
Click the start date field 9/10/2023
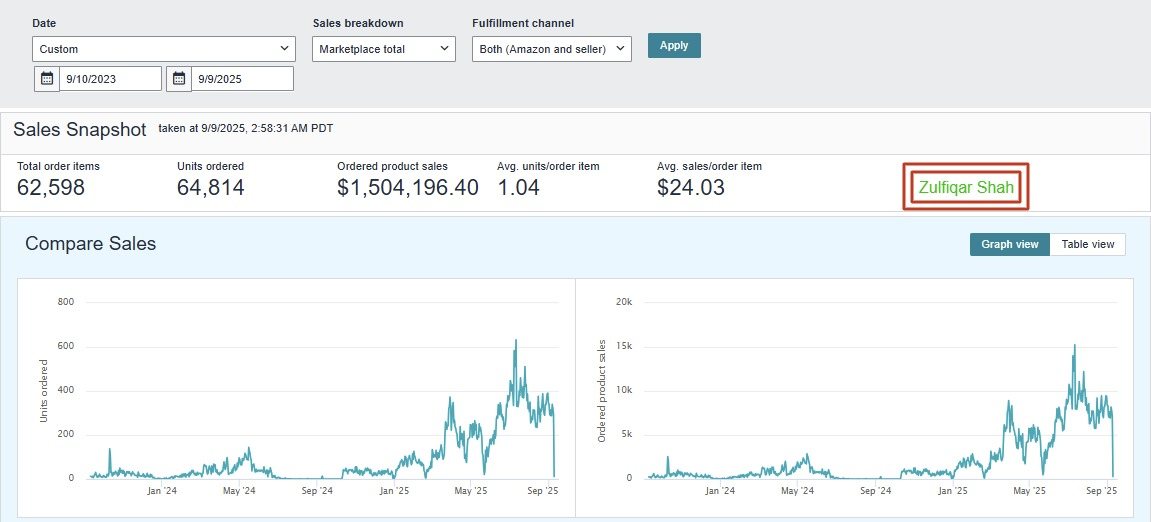[x=110, y=79]
